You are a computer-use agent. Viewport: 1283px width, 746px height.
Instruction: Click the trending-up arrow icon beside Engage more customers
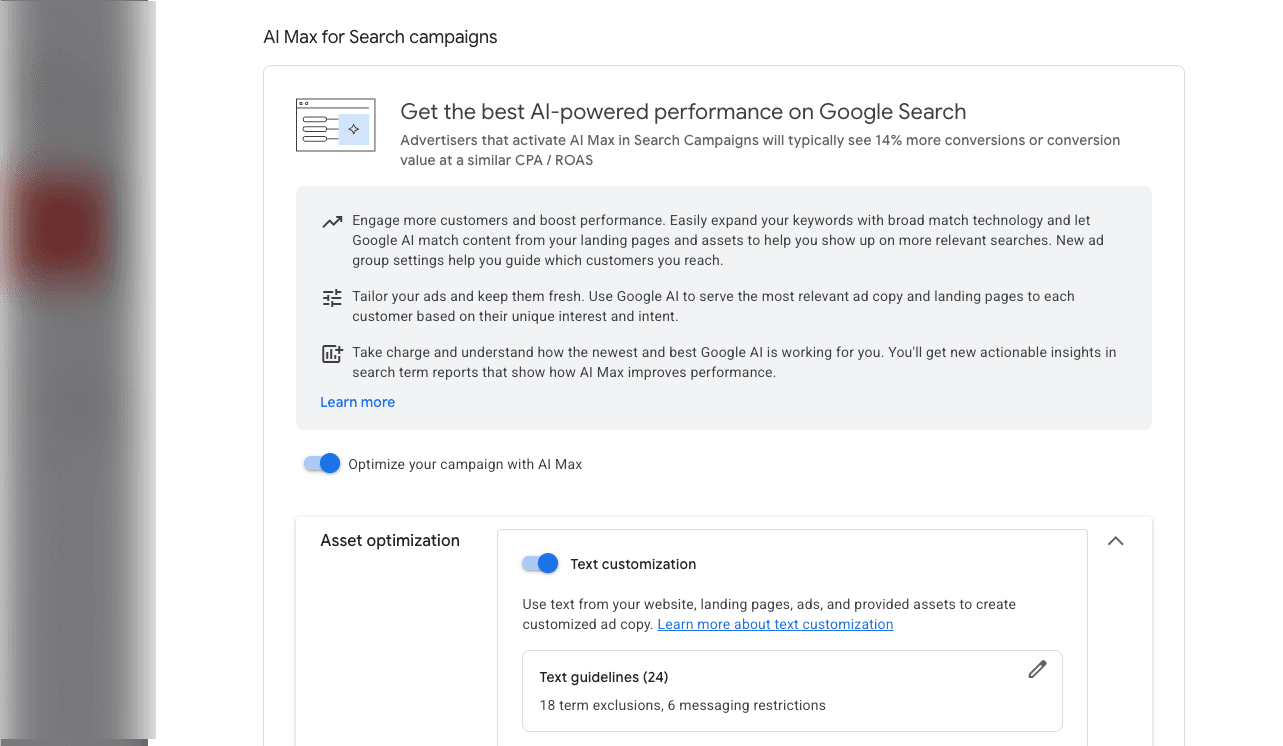click(x=332, y=222)
